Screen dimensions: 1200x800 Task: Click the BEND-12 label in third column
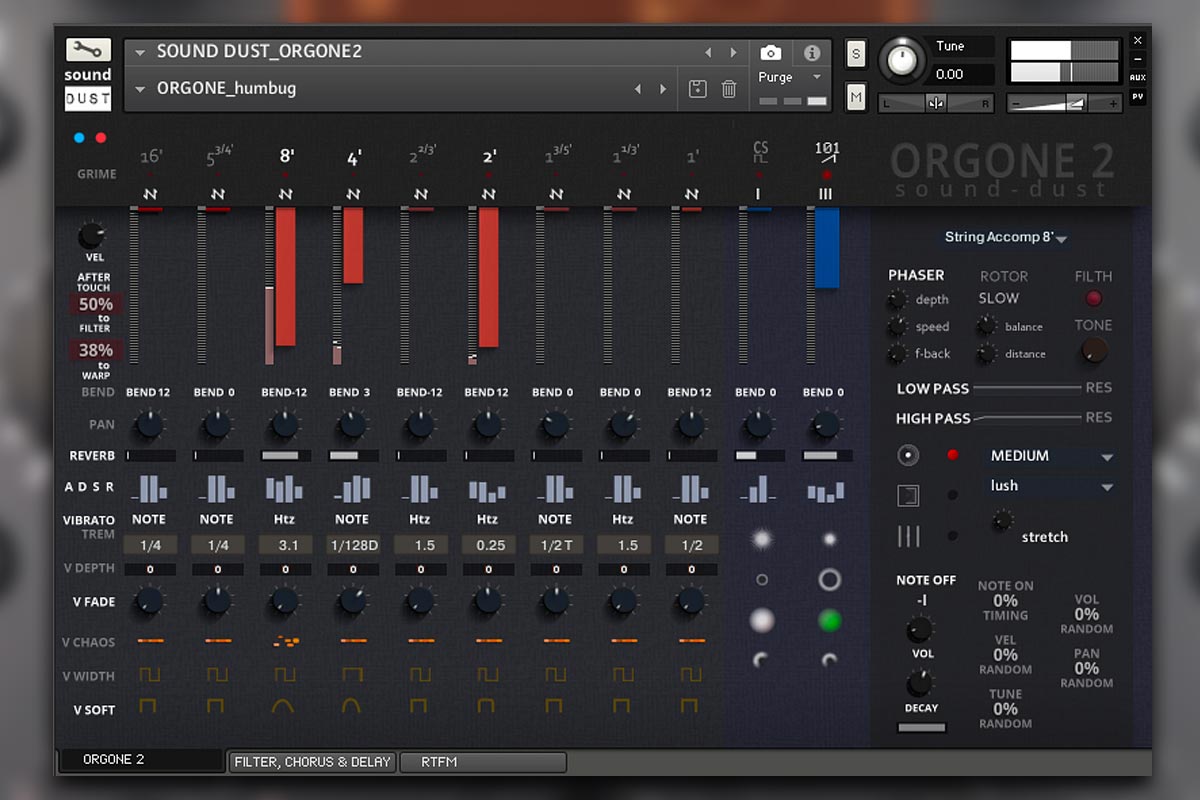coord(284,392)
